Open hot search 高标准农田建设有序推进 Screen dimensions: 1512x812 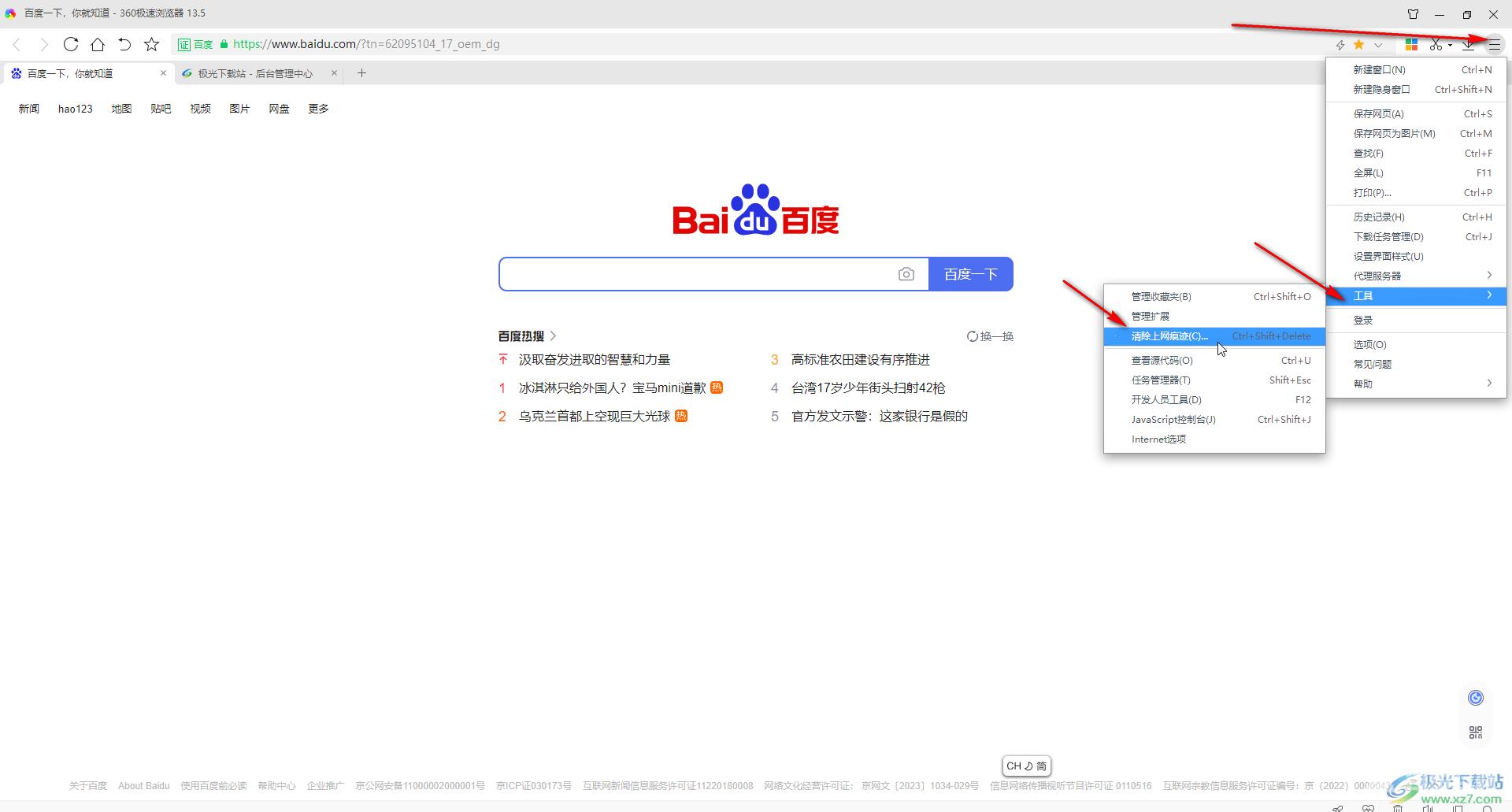860,359
